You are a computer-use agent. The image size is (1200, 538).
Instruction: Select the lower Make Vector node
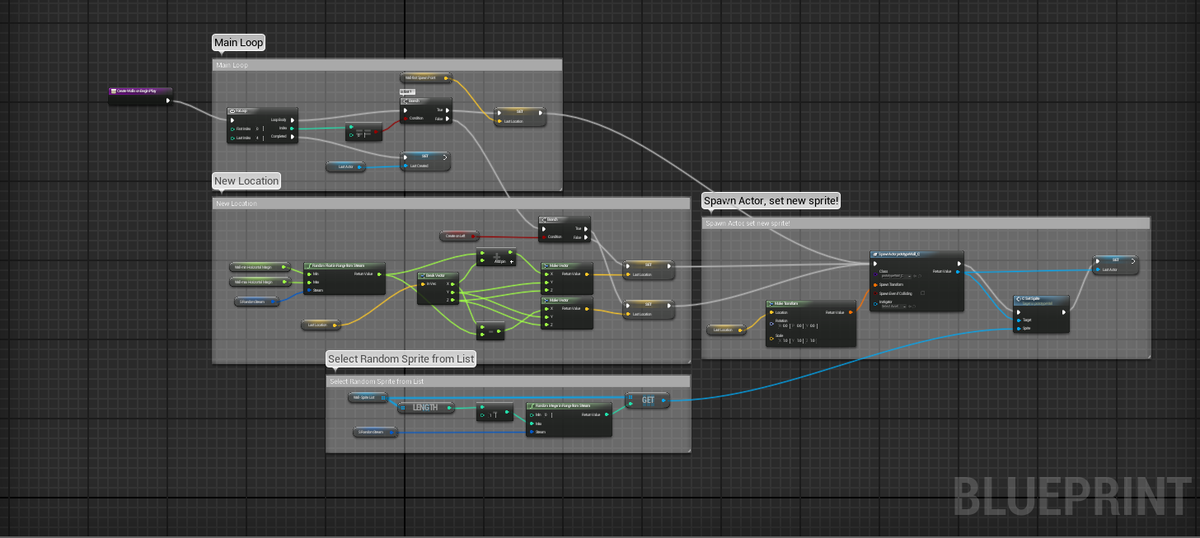click(567, 313)
